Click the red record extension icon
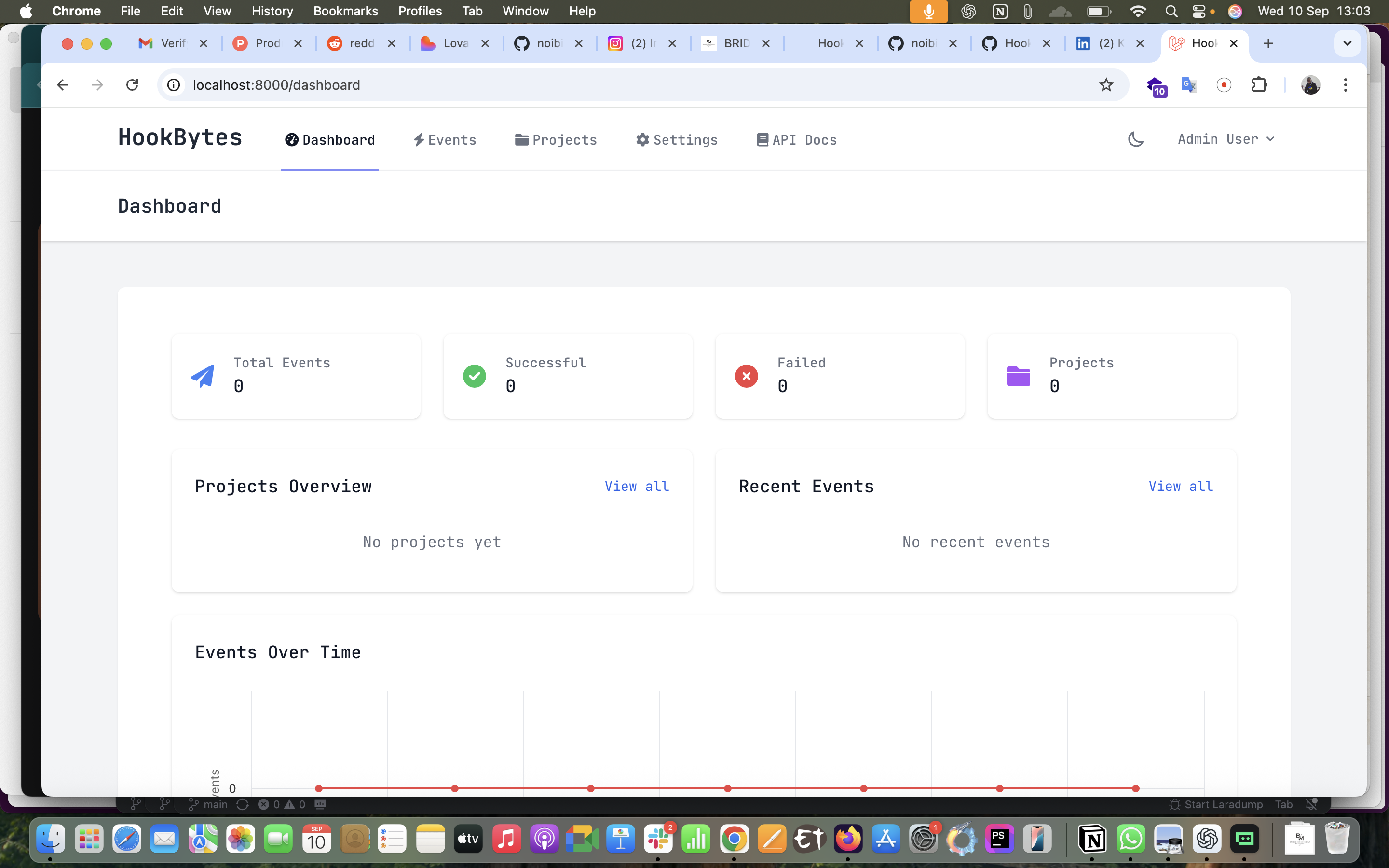Screen dimensions: 1389x868 click(1224, 85)
